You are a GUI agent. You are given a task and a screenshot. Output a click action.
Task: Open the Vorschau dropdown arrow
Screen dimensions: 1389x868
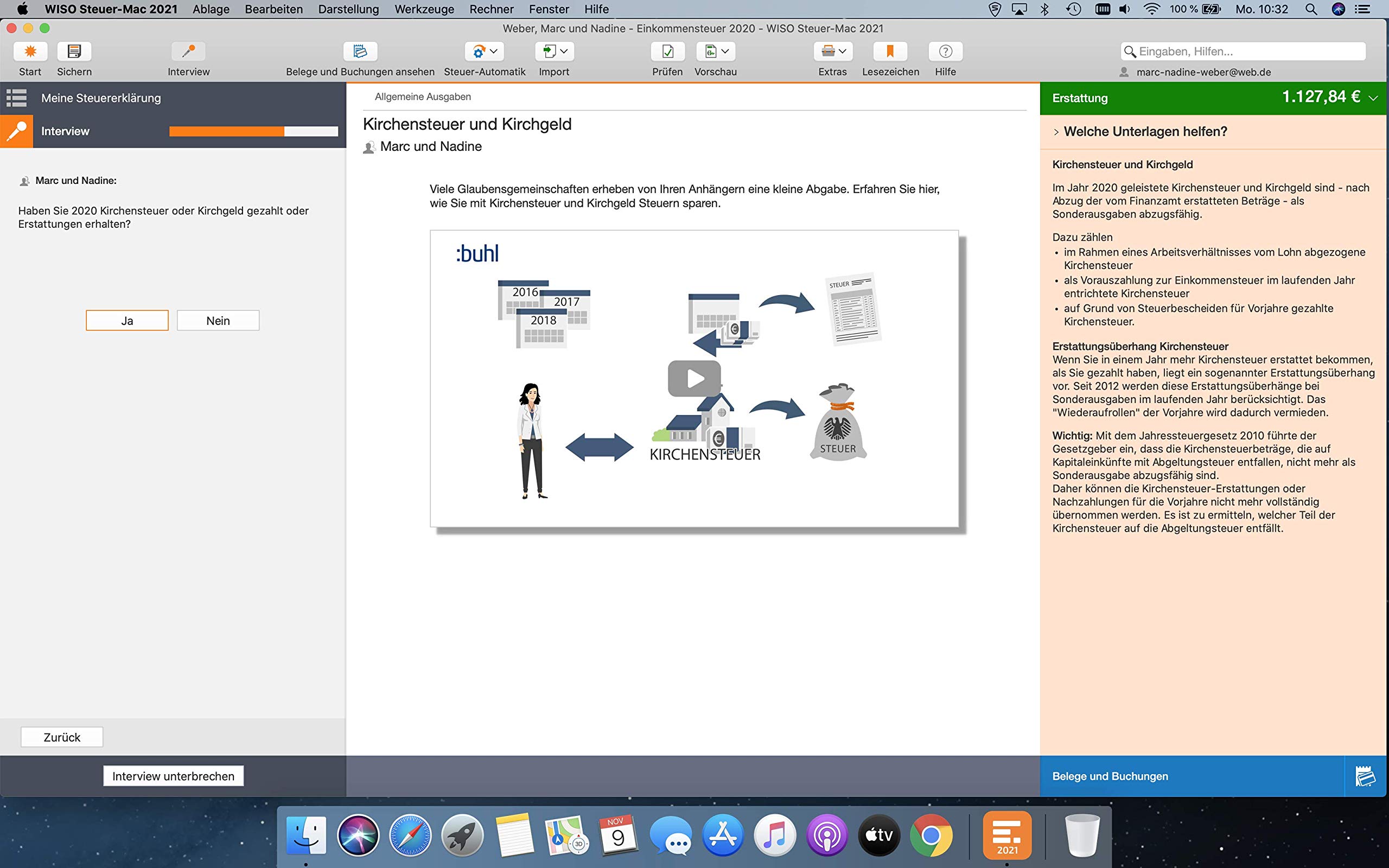(x=725, y=52)
